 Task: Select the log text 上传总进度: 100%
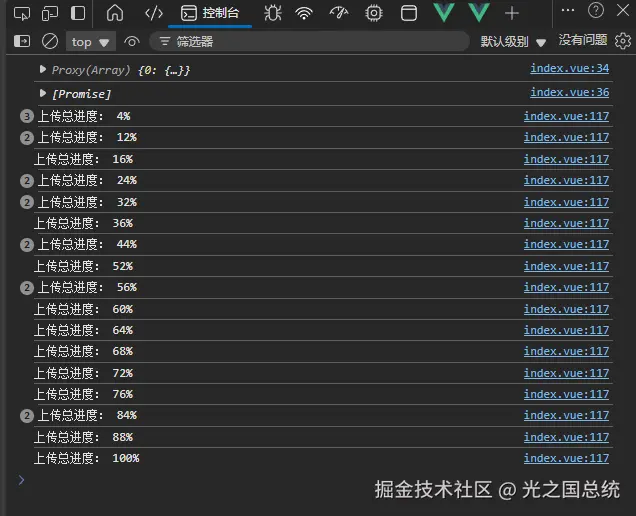87,458
